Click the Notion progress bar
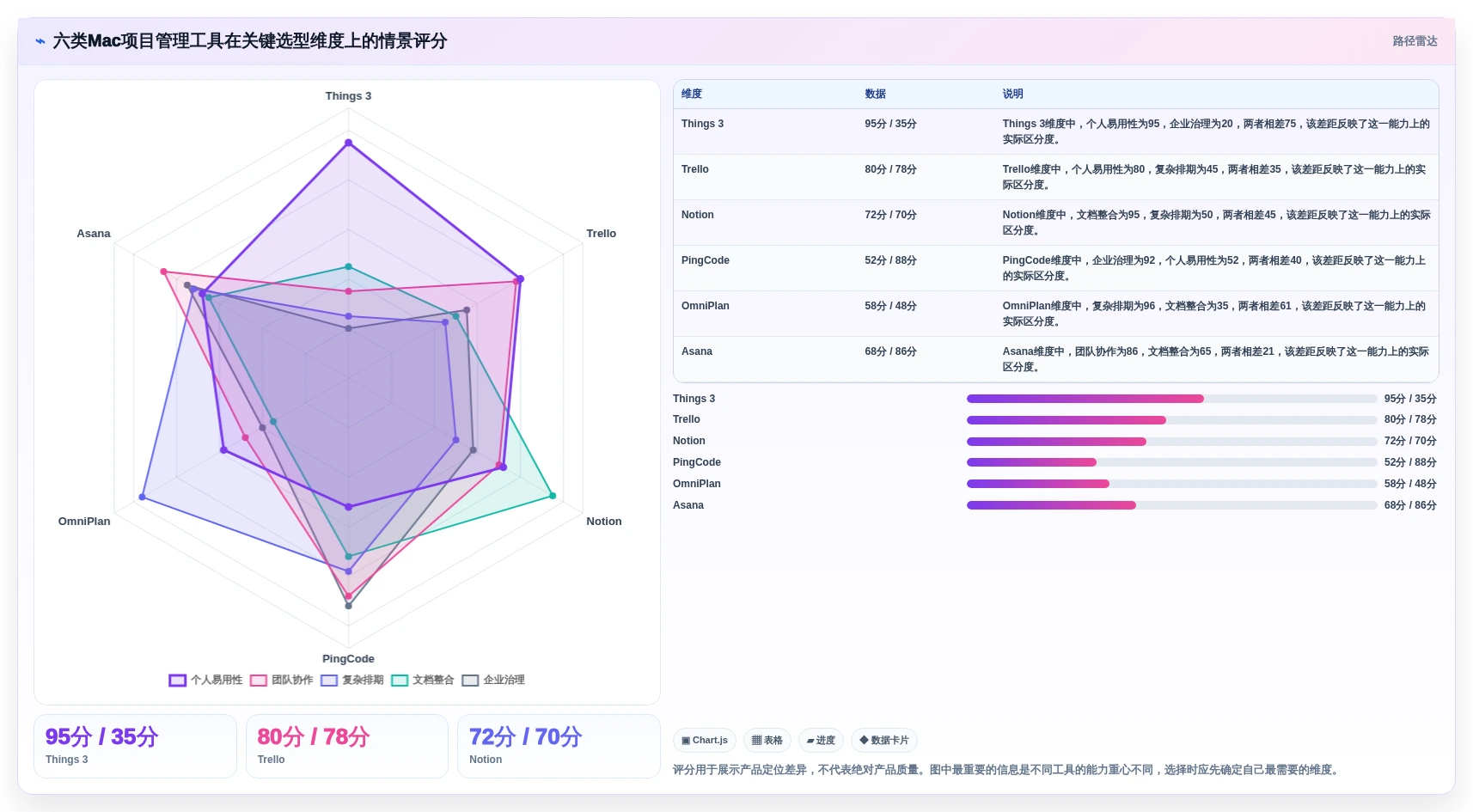Viewport: 1473px width, 812px height. 1171,442
